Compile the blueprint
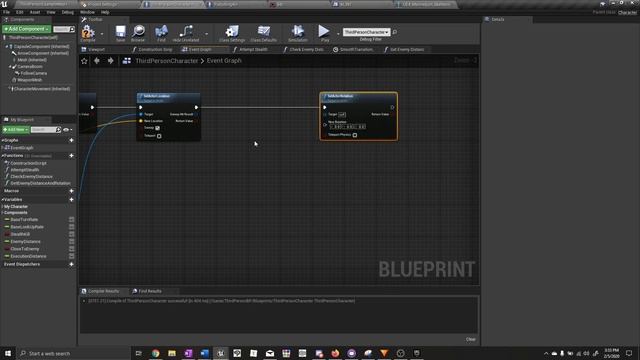The image size is (640, 360). click(88, 33)
